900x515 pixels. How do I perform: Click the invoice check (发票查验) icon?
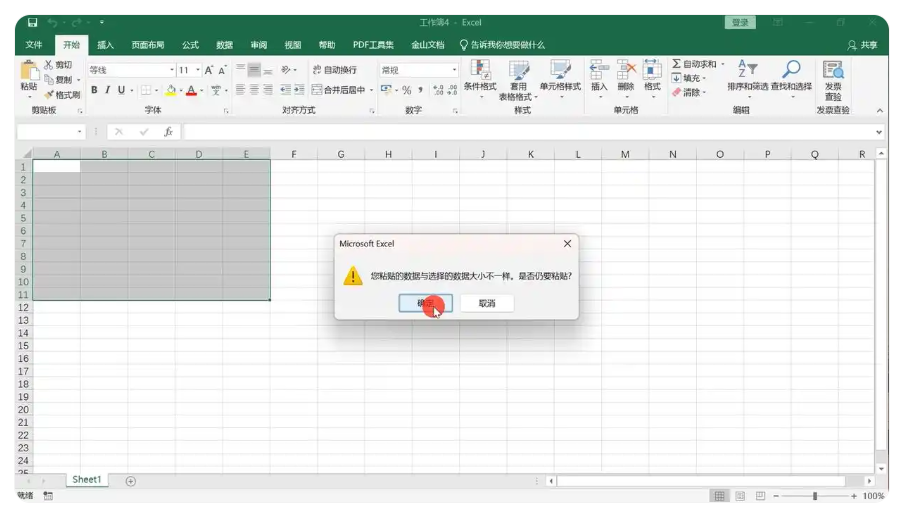[x=833, y=70]
